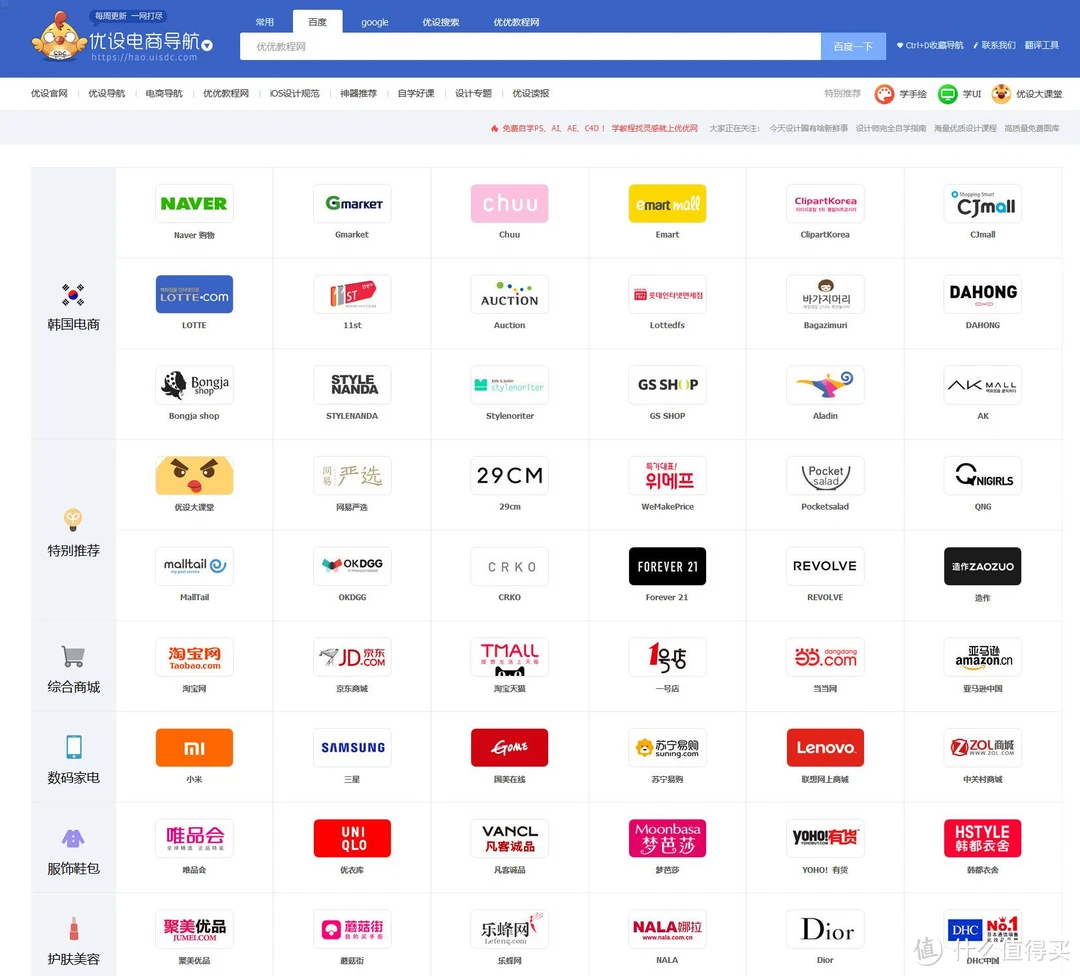Viewport: 1080px width, 976px height.
Task: Open the Moonbasa logo tile
Action: [x=667, y=838]
